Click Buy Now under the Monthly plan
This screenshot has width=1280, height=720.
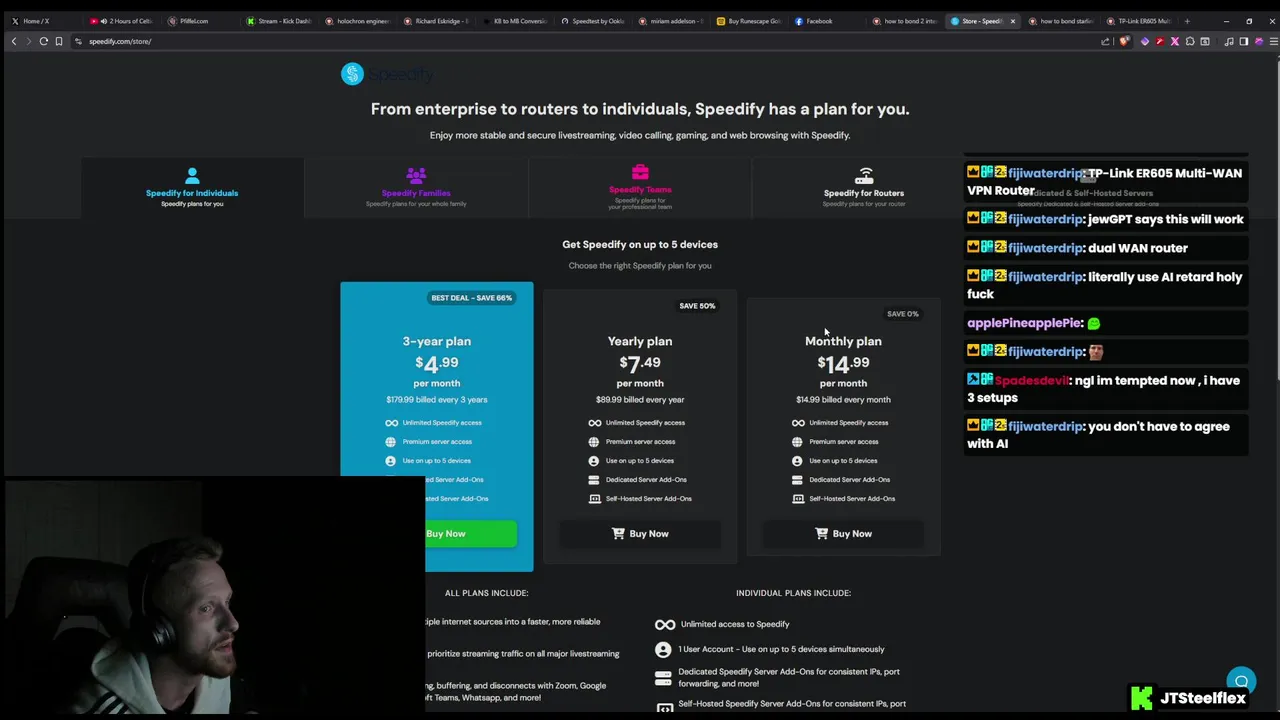click(843, 534)
